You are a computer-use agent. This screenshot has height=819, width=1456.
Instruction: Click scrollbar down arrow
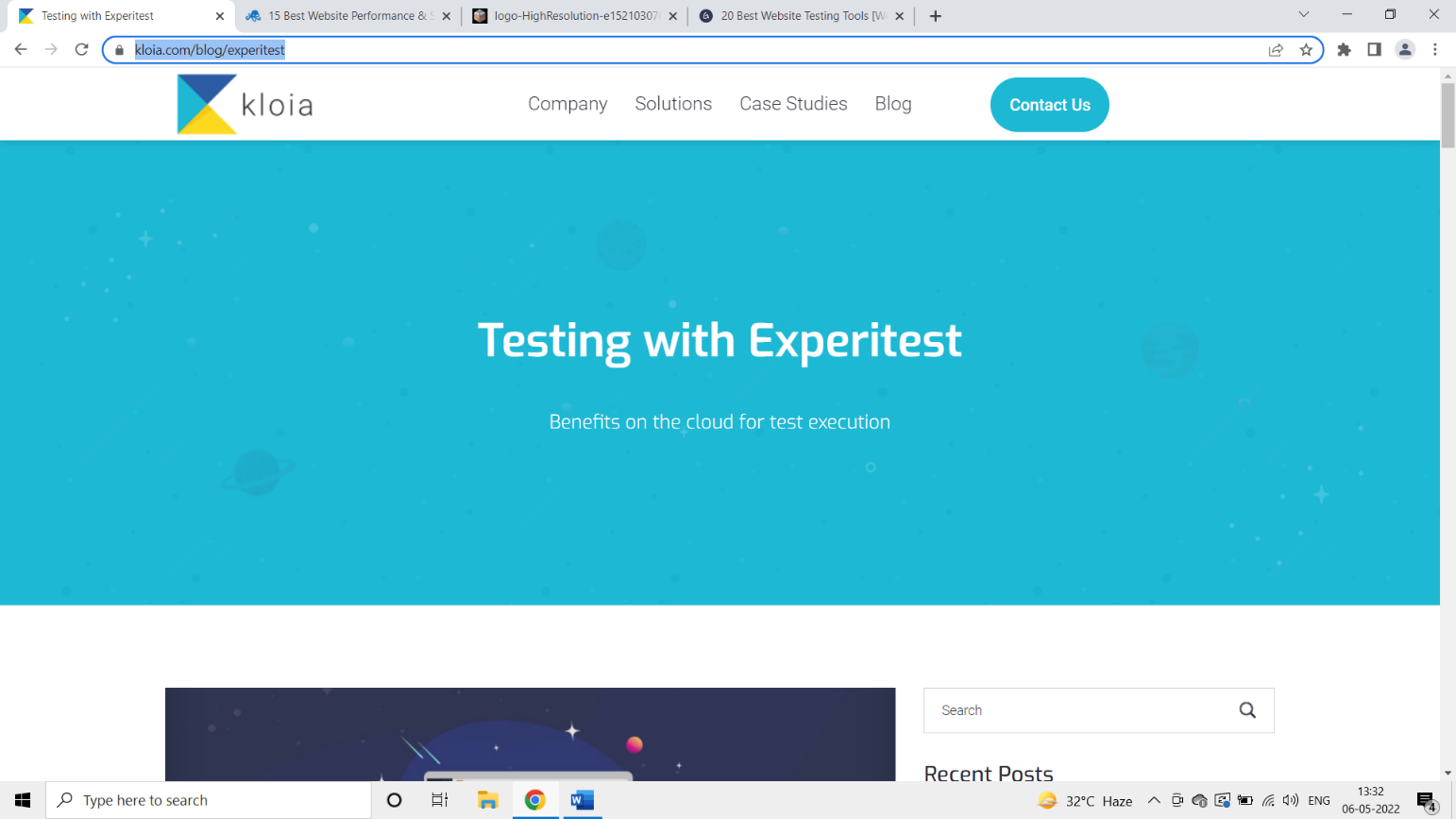point(1448,774)
